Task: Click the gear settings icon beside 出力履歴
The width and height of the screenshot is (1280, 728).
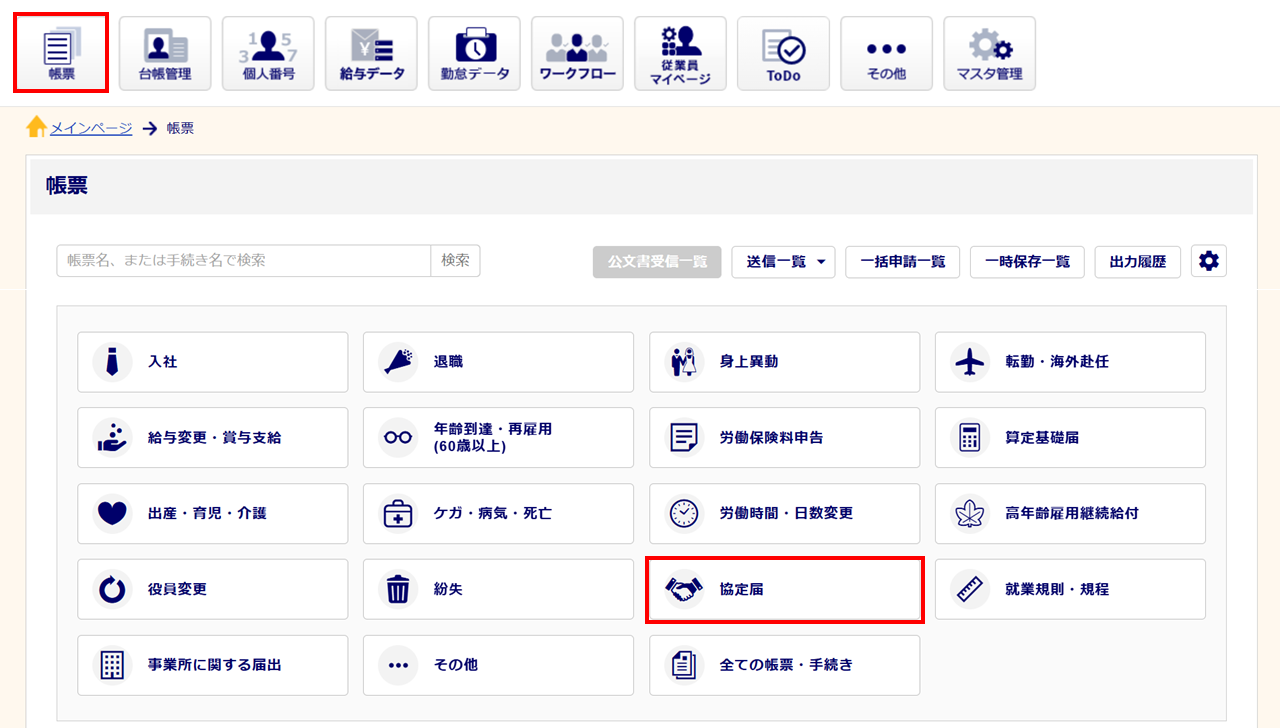Action: tap(1208, 261)
